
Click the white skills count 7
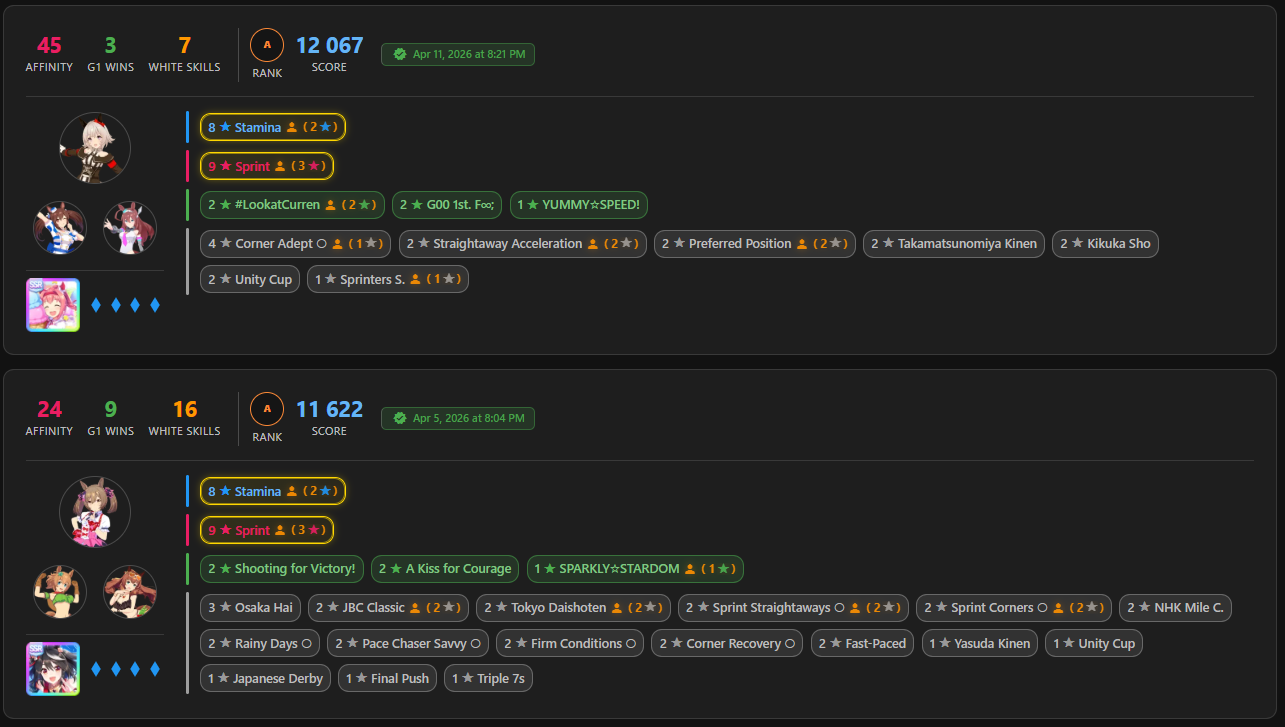pyautogui.click(x=184, y=45)
